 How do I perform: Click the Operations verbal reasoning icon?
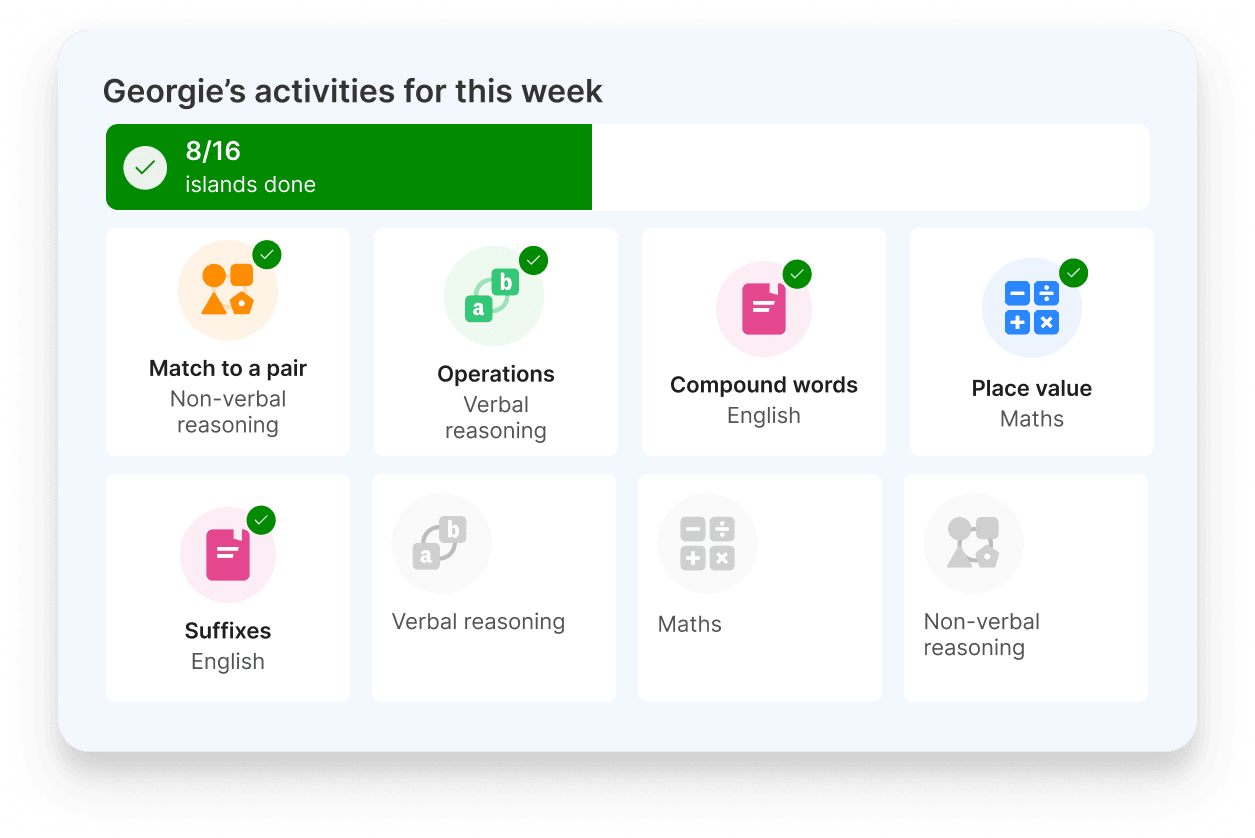(495, 296)
